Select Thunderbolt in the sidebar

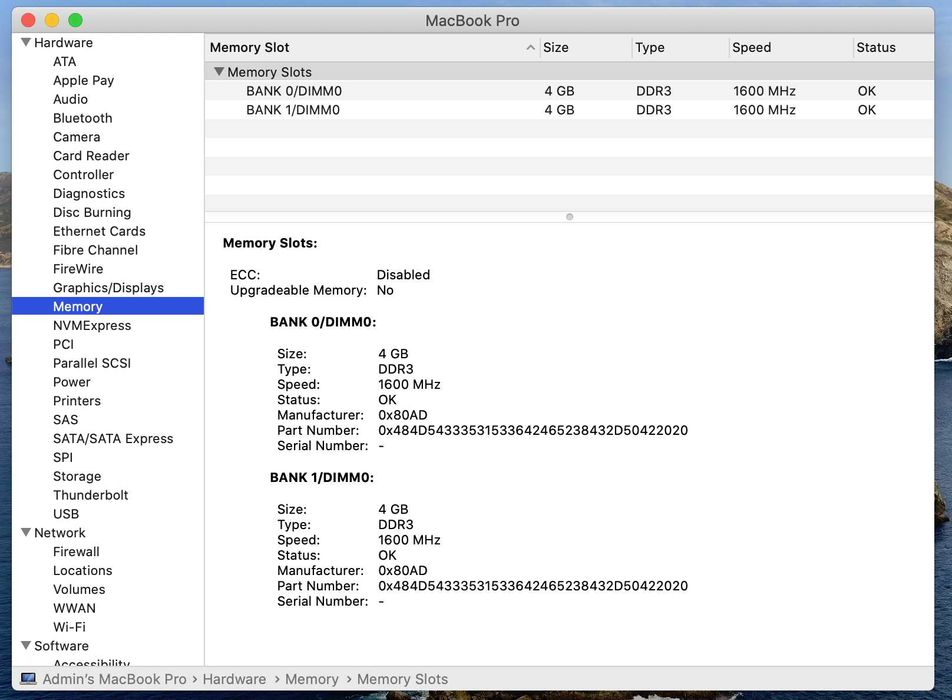coord(90,495)
